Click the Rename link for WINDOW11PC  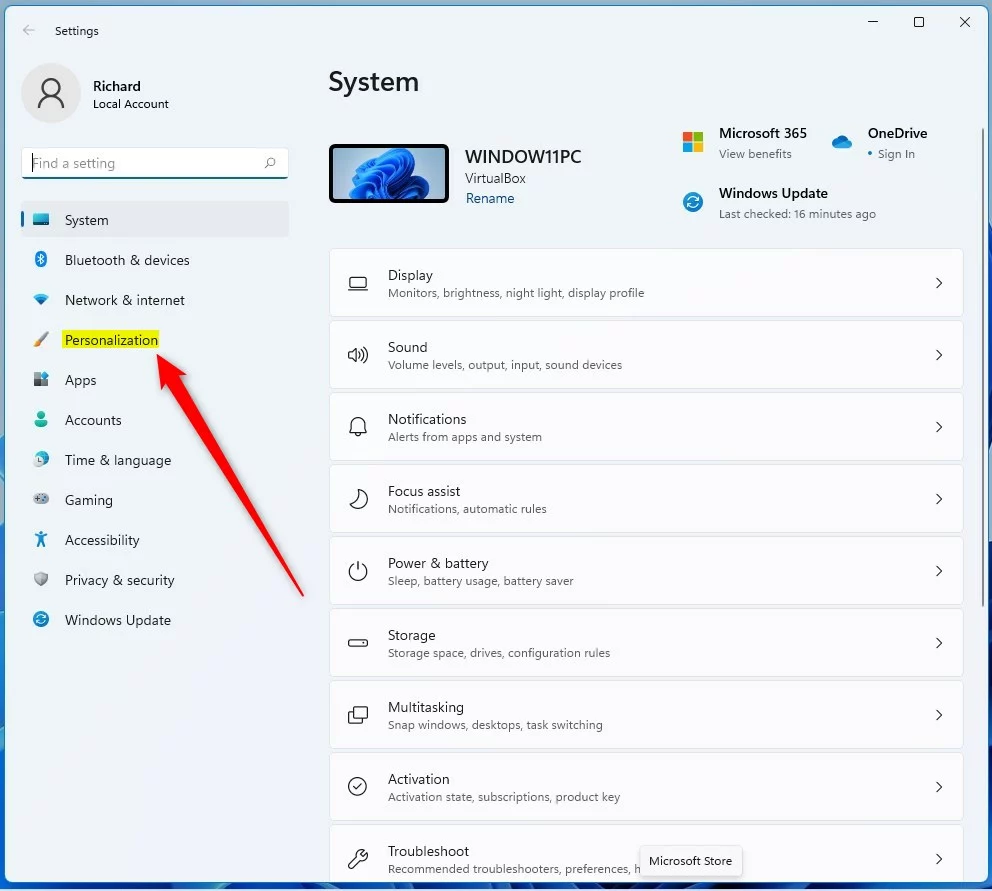point(490,198)
